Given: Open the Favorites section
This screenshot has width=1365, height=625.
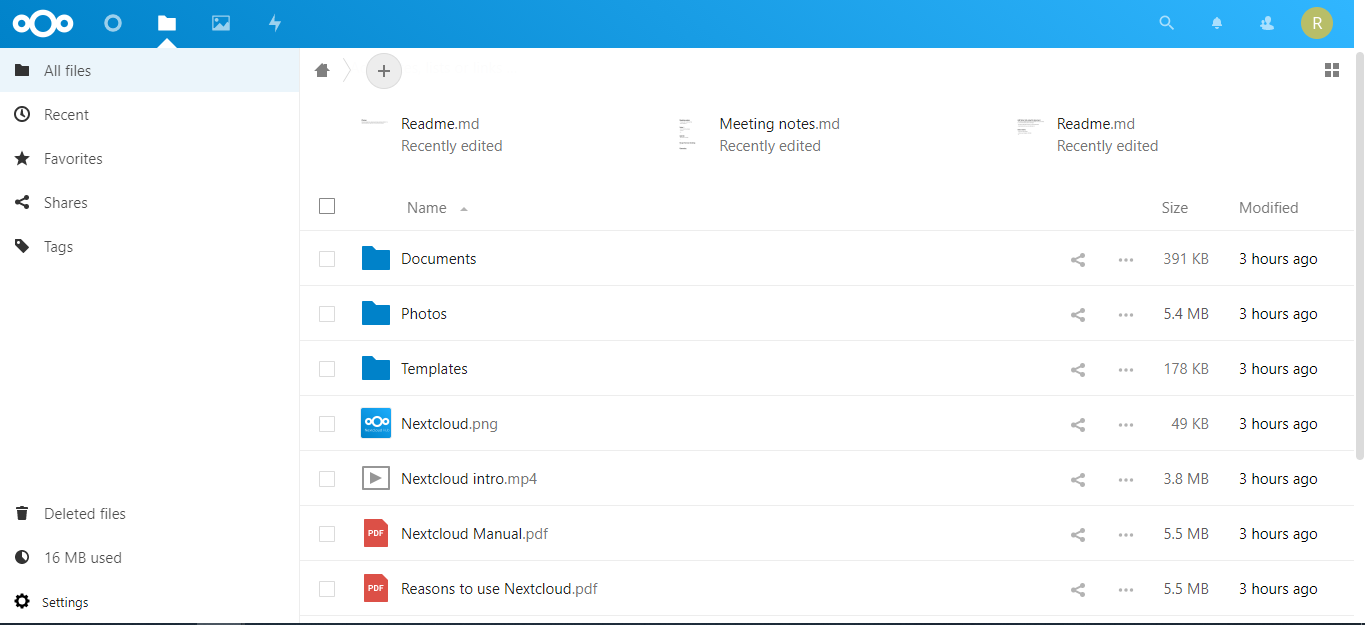Looking at the screenshot, I should click(72, 158).
